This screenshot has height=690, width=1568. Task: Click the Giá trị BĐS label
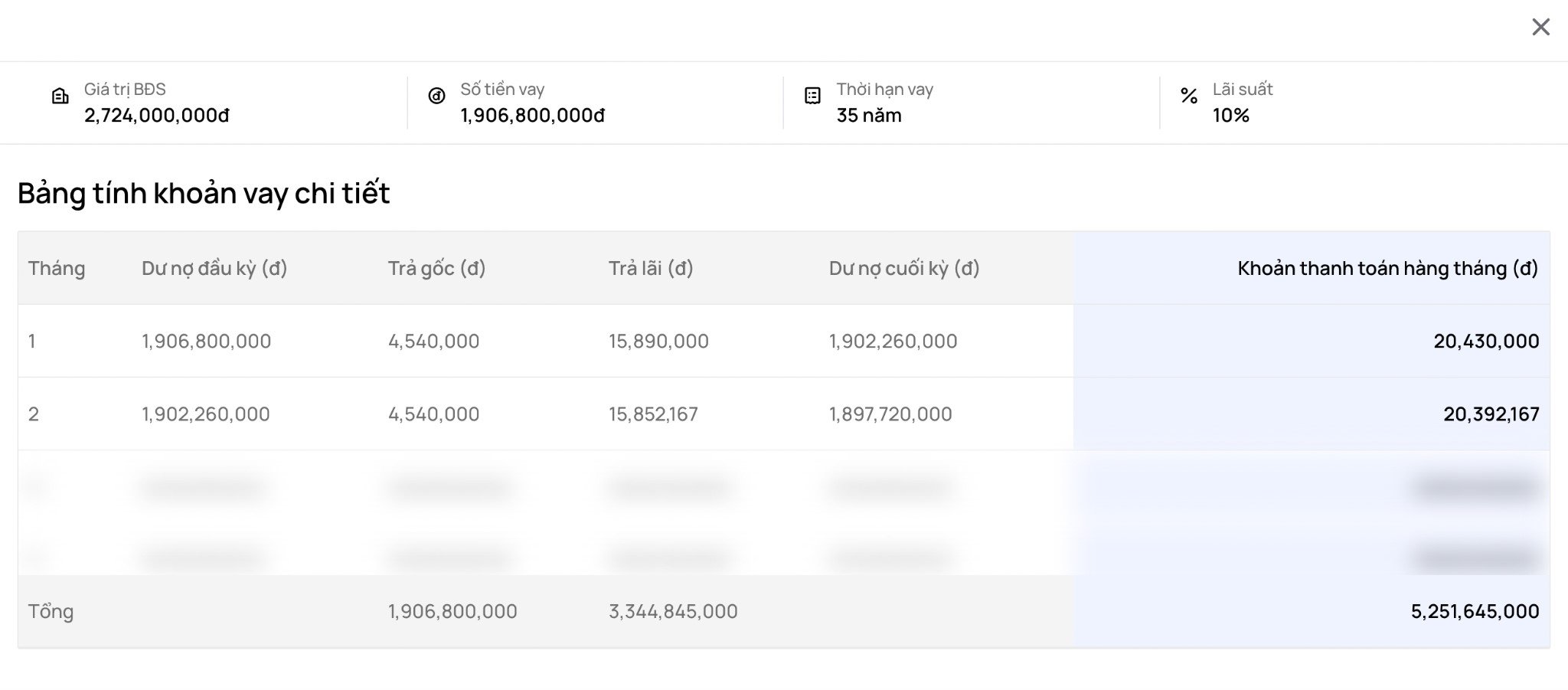(x=125, y=90)
